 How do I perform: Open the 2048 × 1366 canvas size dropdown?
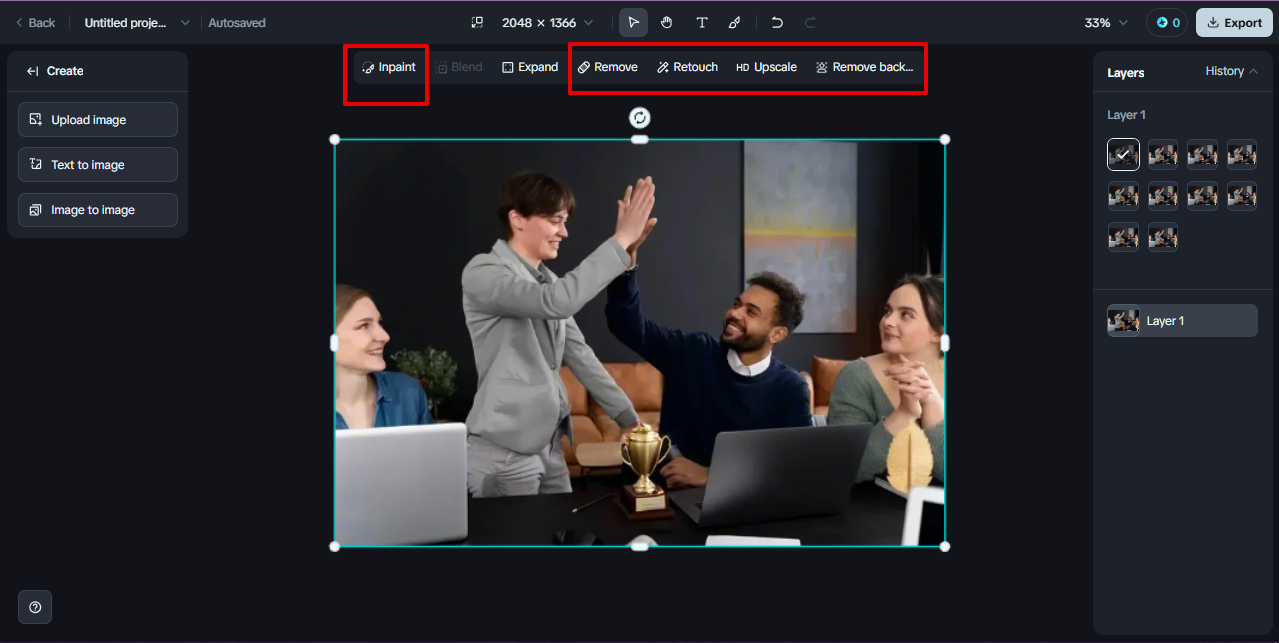[x=547, y=22]
